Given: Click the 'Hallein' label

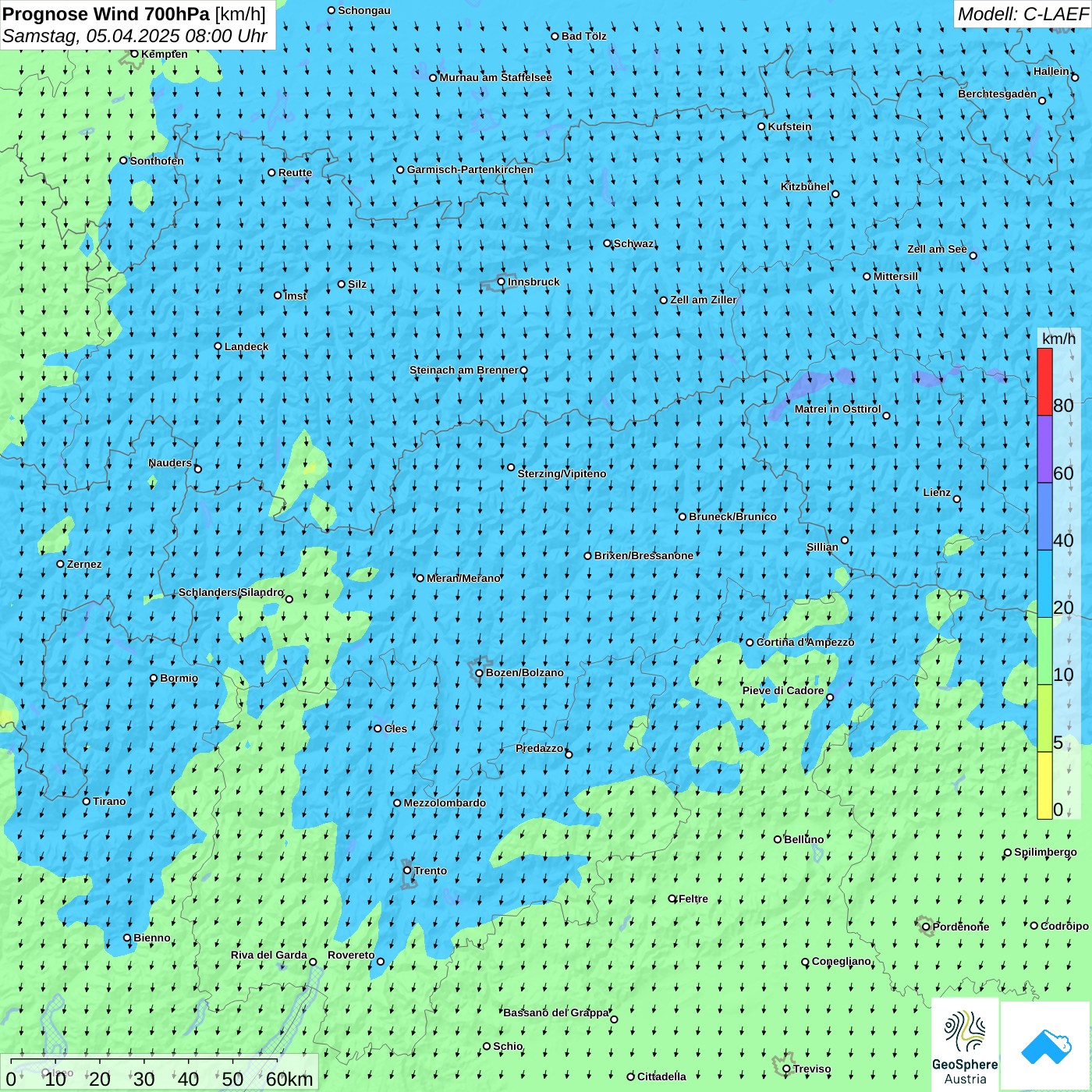Looking at the screenshot, I should coord(1051,71).
